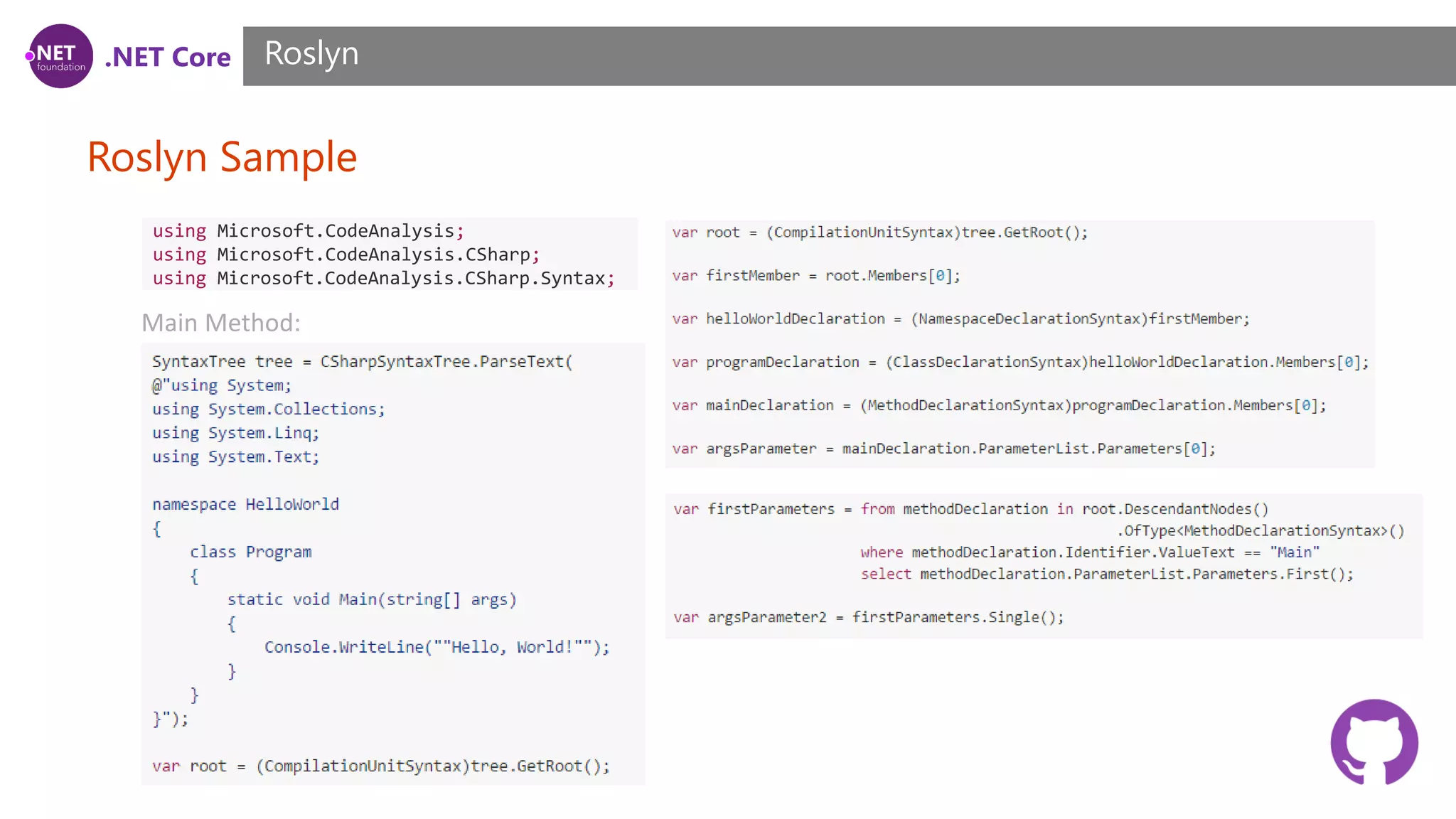Image resolution: width=1456 pixels, height=819 pixels.
Task: Click the var firstParameters LINQ query line
Action: (x=970, y=509)
